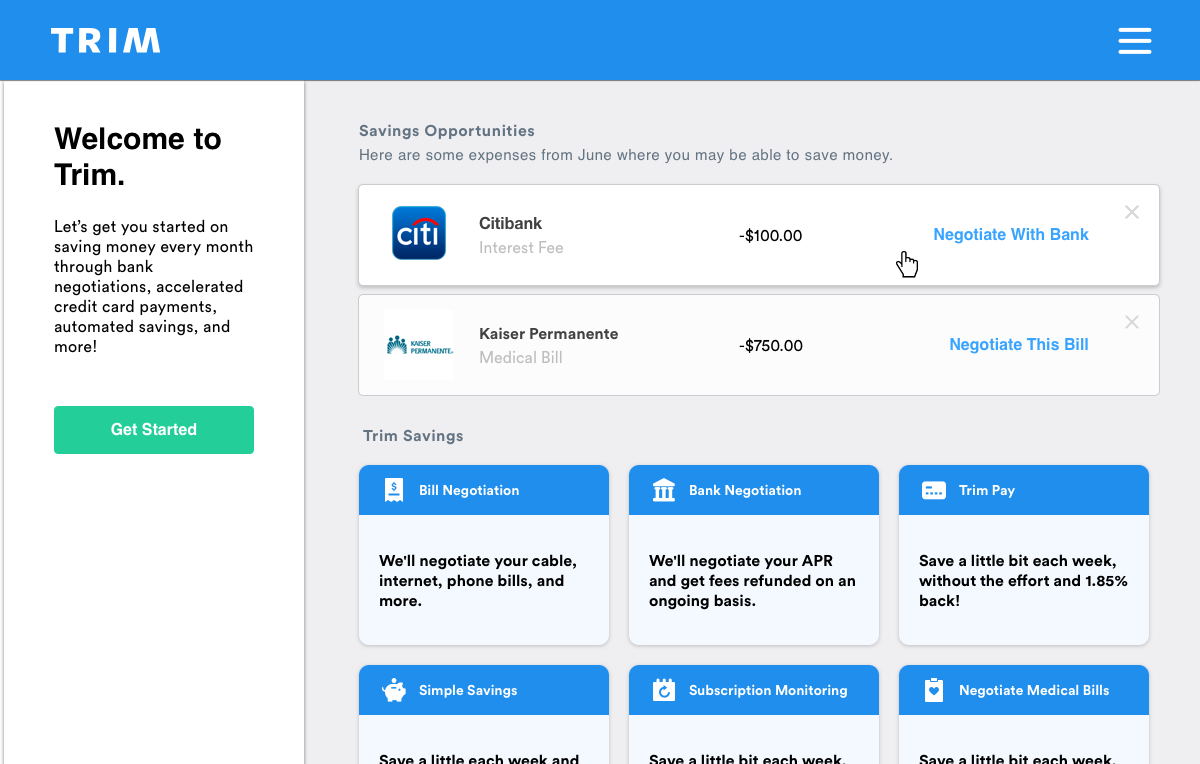Dismiss the Citibank savings opportunity

click(x=1132, y=212)
